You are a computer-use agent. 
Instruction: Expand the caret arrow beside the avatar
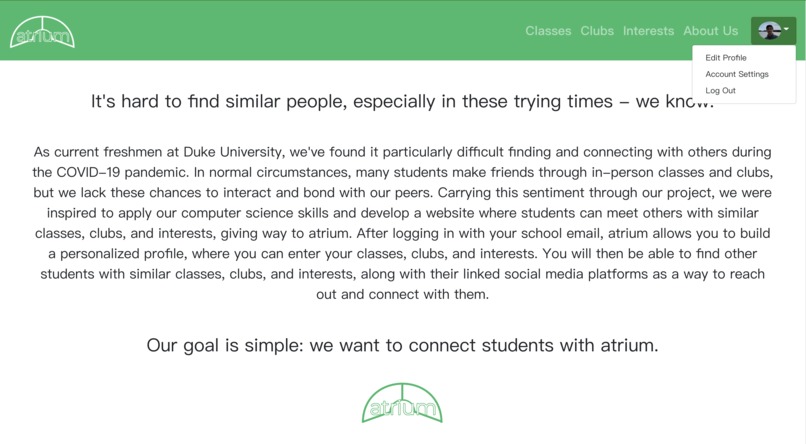click(786, 29)
